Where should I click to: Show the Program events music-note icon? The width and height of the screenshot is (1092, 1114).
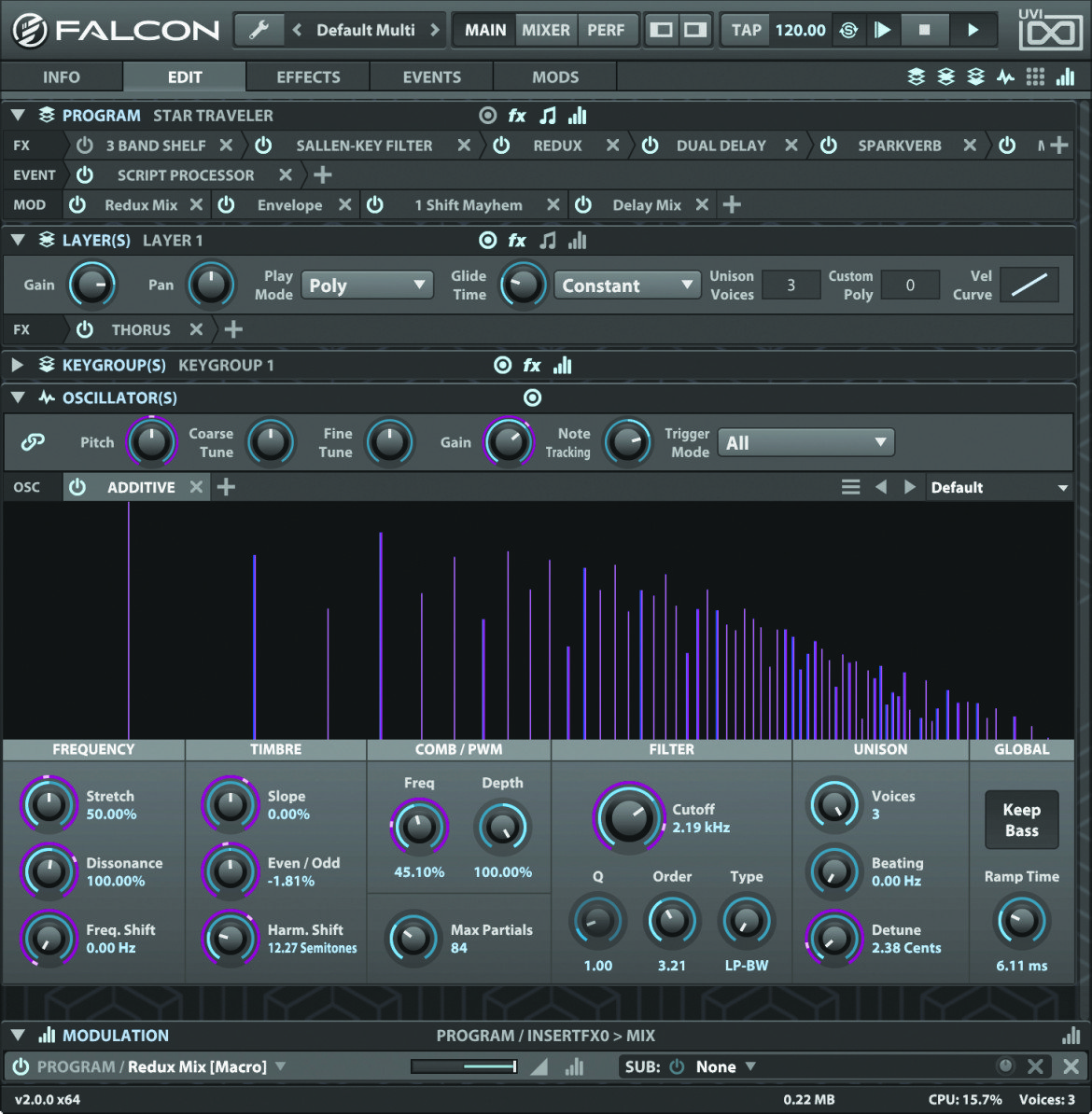(548, 116)
